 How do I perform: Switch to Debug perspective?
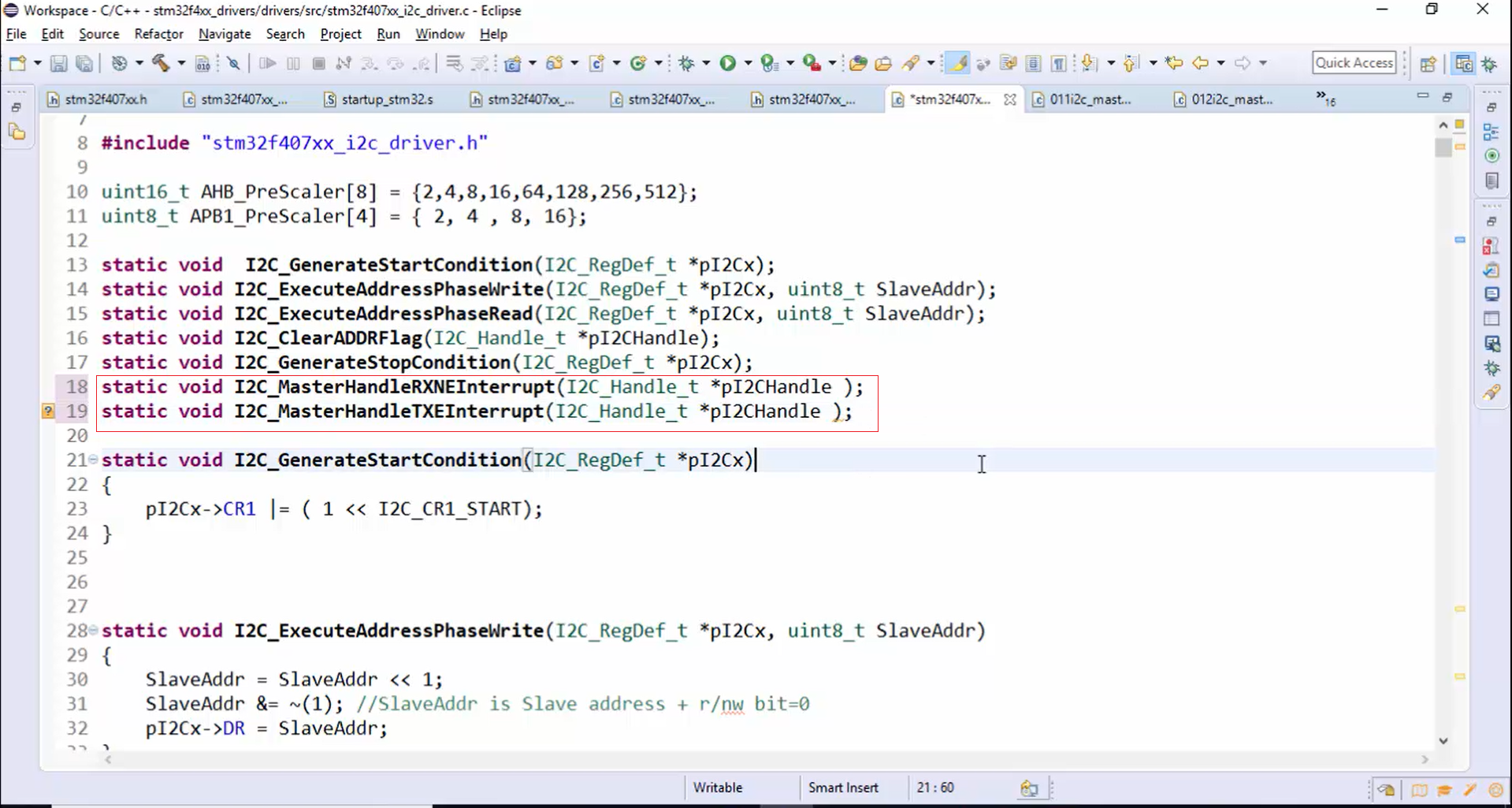point(1489,64)
